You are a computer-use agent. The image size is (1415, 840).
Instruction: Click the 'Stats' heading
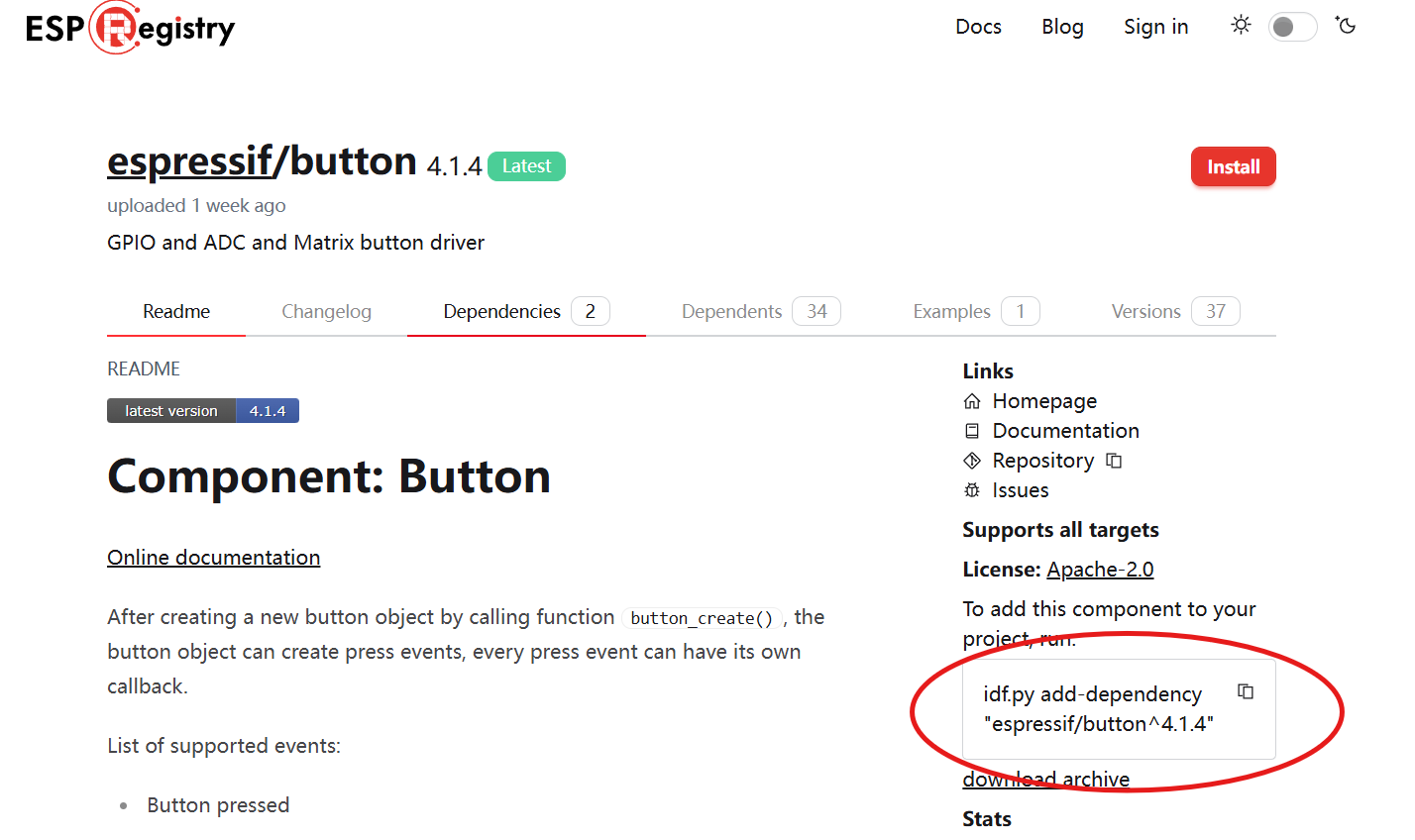[x=987, y=819]
